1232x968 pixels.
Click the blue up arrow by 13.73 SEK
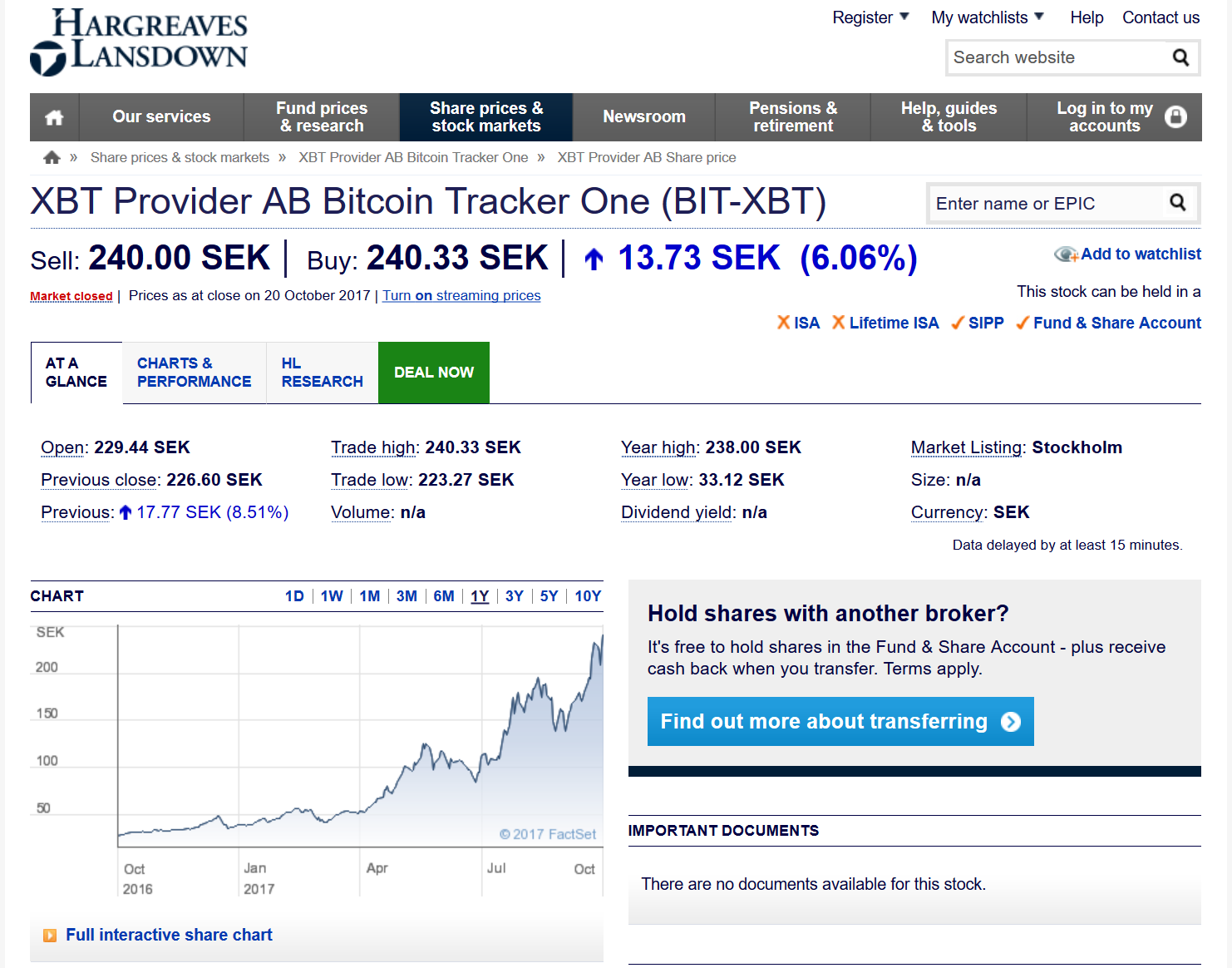click(x=594, y=259)
